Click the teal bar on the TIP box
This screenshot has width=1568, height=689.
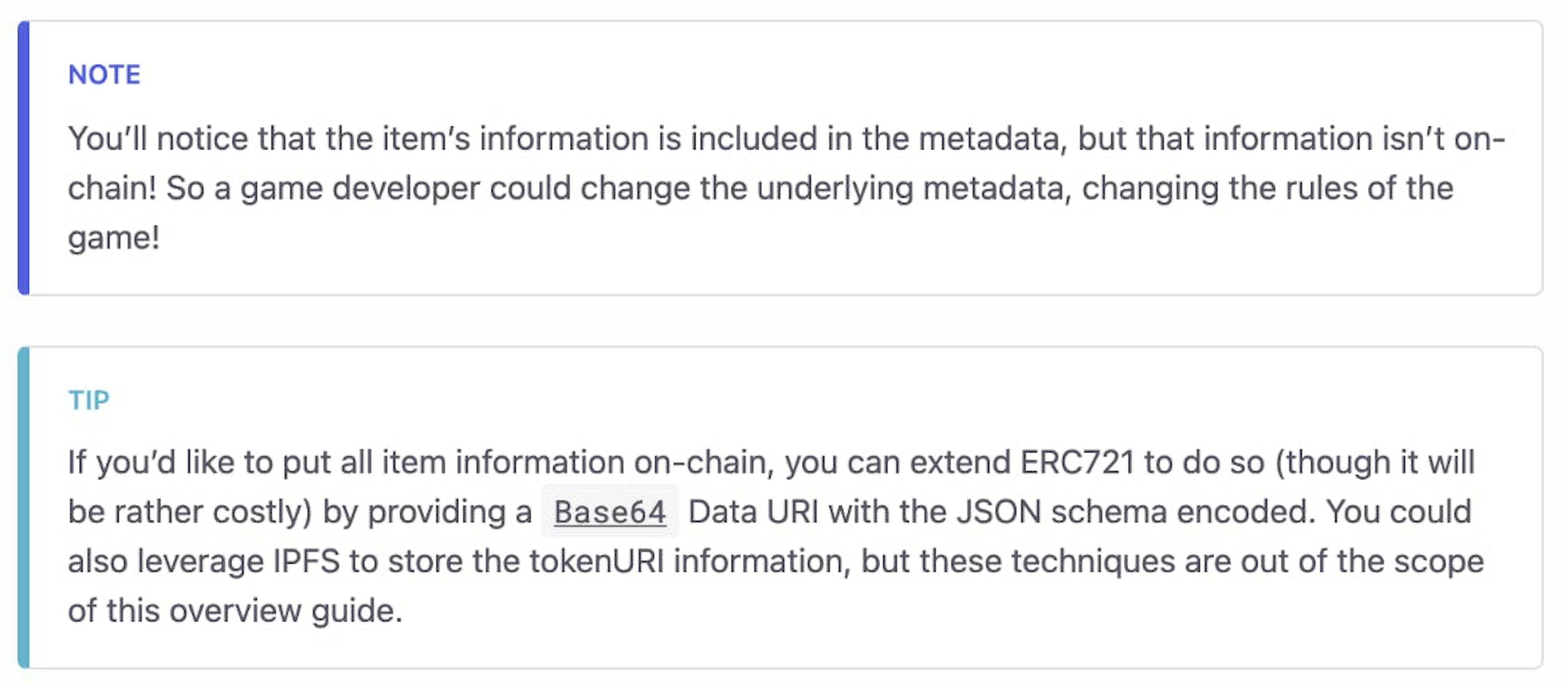tap(24, 507)
